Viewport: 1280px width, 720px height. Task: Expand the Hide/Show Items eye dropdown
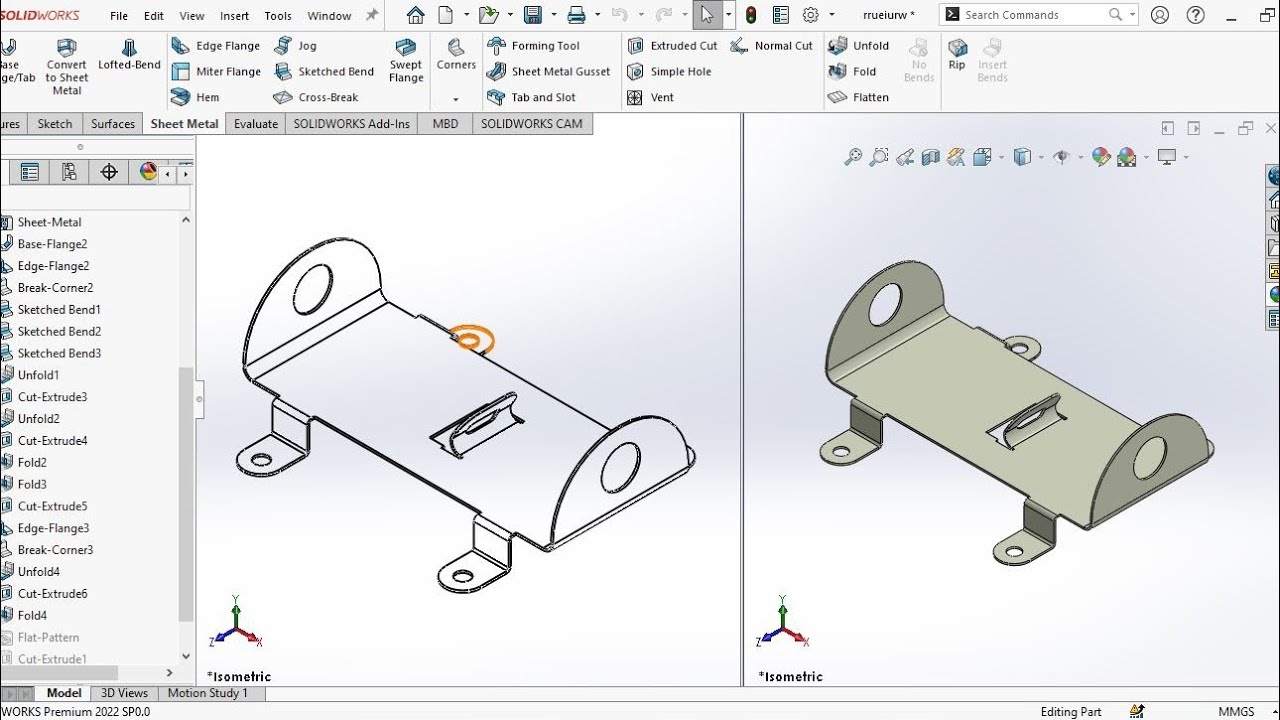coord(1081,157)
